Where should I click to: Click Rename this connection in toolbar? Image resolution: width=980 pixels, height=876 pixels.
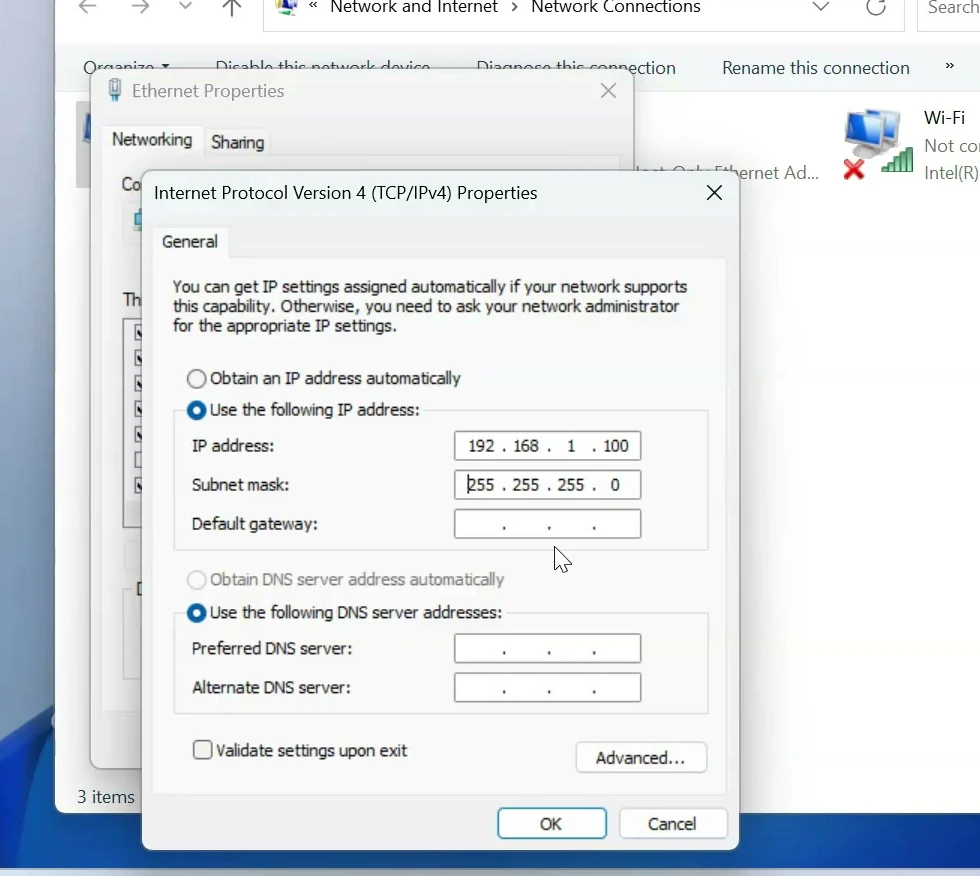coord(816,68)
